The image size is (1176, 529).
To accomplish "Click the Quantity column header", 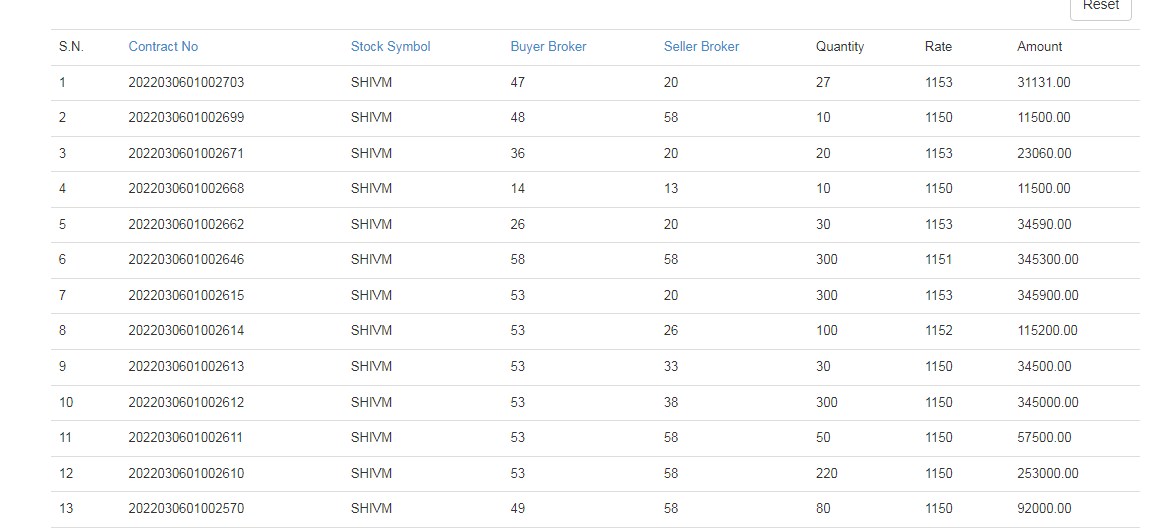I will [839, 47].
